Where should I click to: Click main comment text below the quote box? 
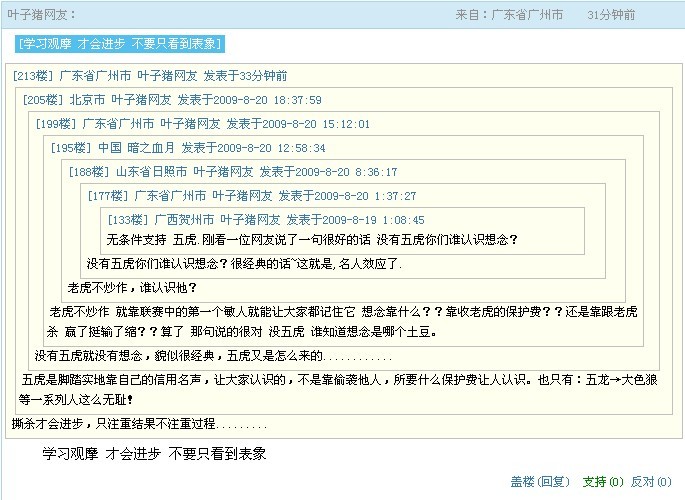[x=154, y=454]
